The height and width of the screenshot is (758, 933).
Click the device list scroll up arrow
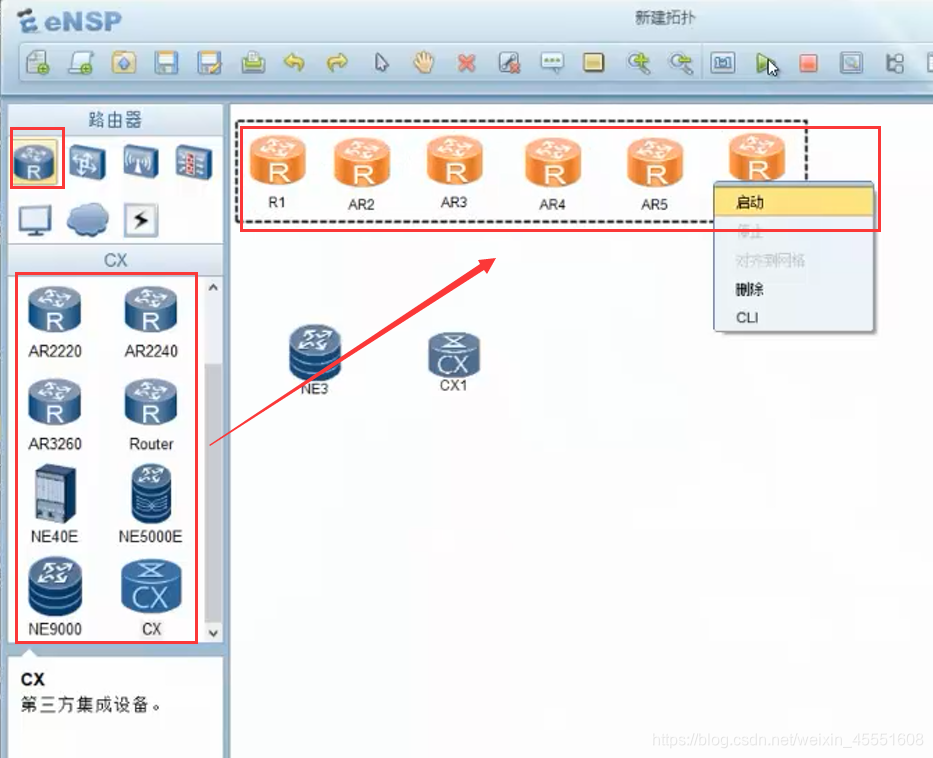click(x=213, y=288)
